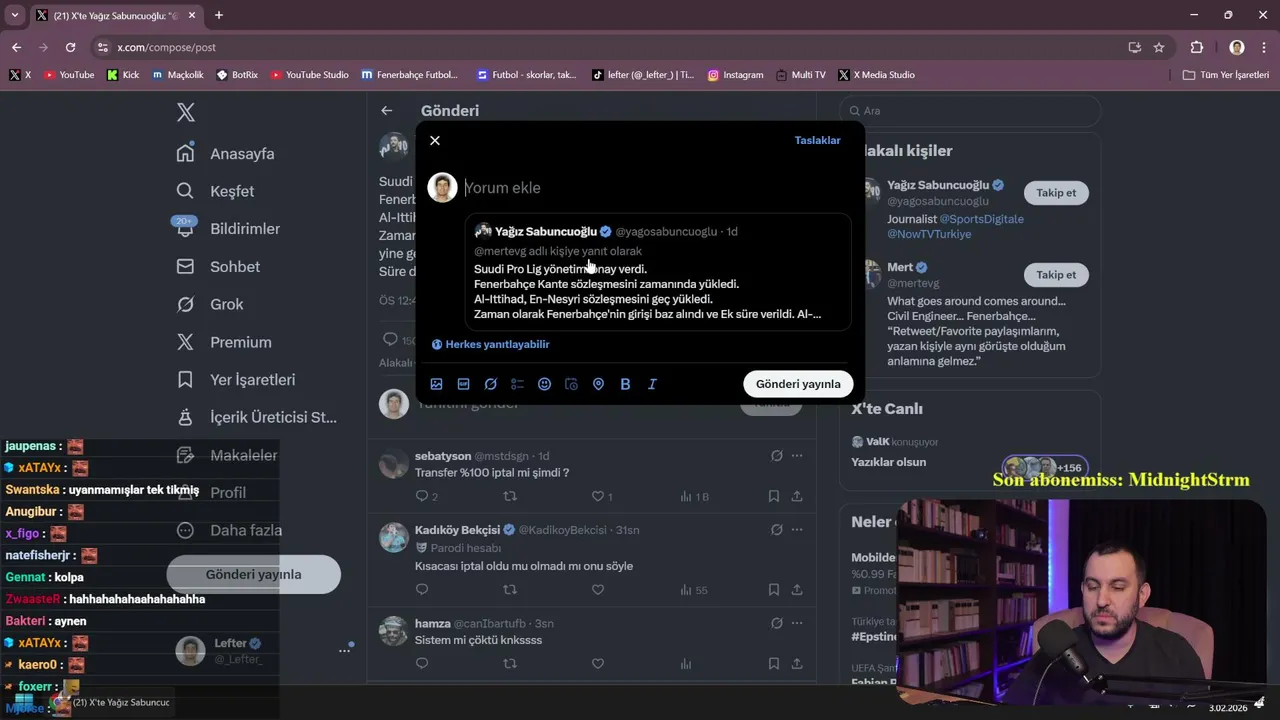Reply to hamza's post
This screenshot has height=720, width=1280.
422,663
